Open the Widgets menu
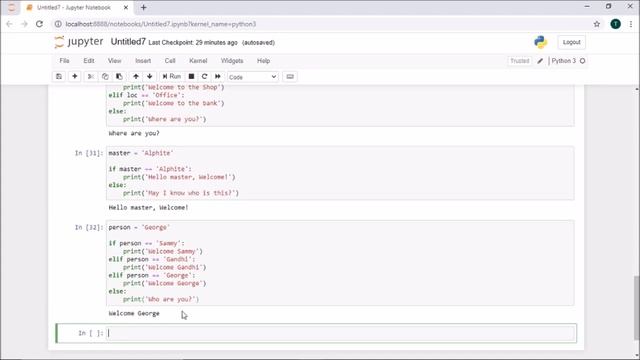Screen dimensions: 640x360 (232, 60)
